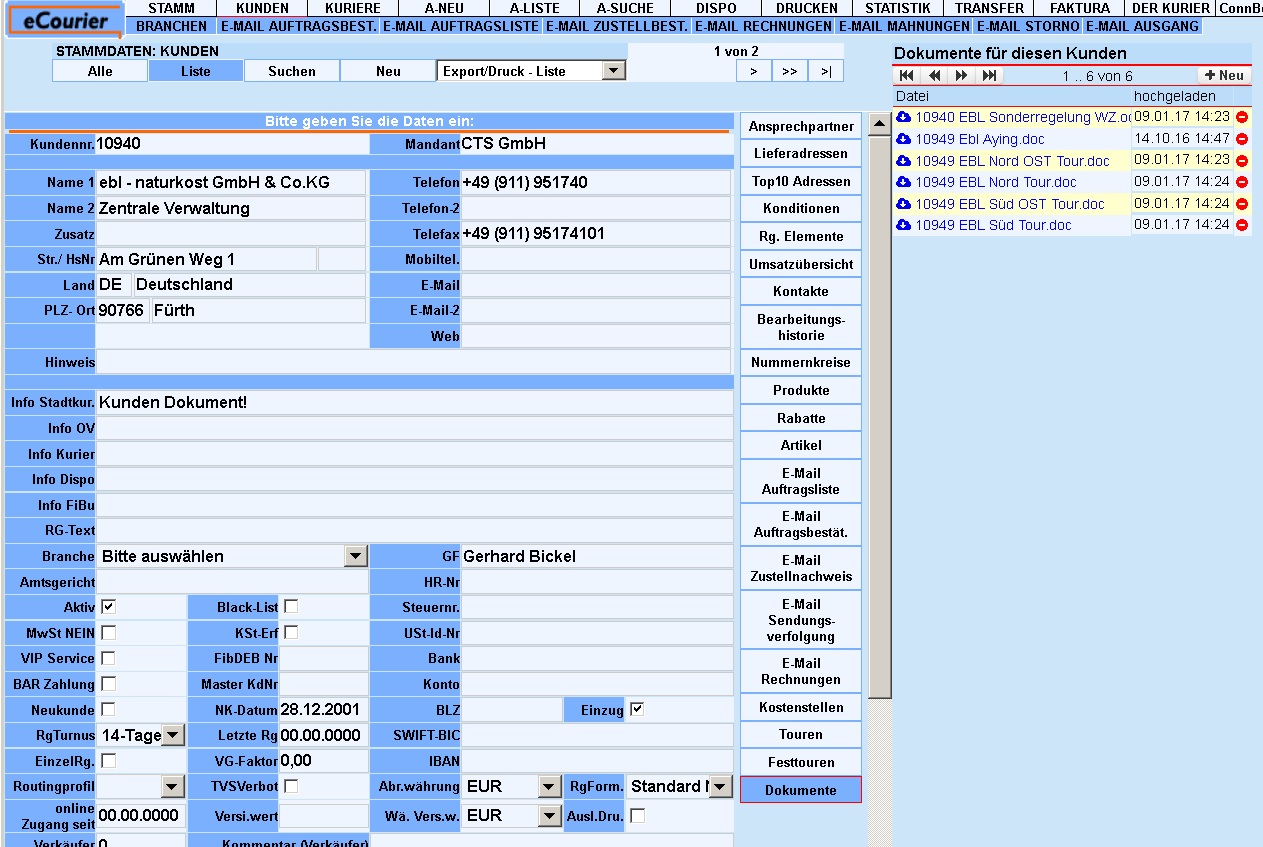Click the Suchen button
Image resolution: width=1263 pixels, height=847 pixels.
pos(292,71)
